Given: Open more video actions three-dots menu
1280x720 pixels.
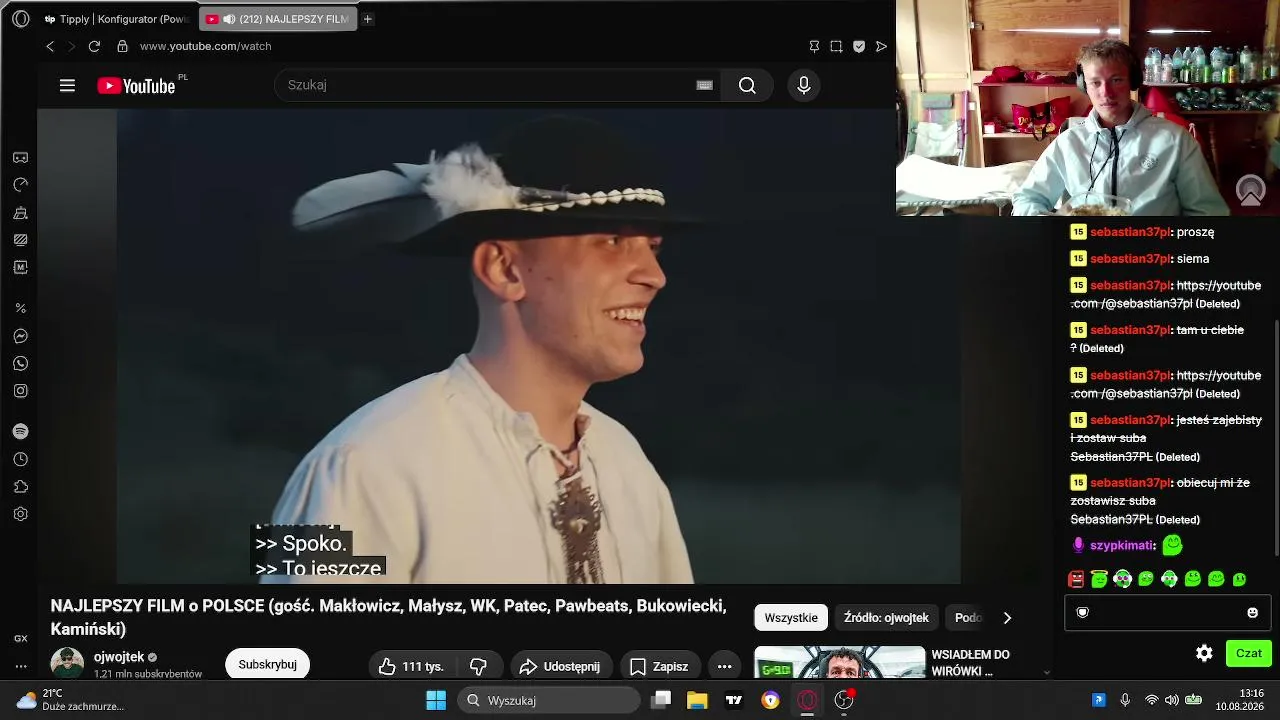Looking at the screenshot, I should pyautogui.click(x=724, y=666).
